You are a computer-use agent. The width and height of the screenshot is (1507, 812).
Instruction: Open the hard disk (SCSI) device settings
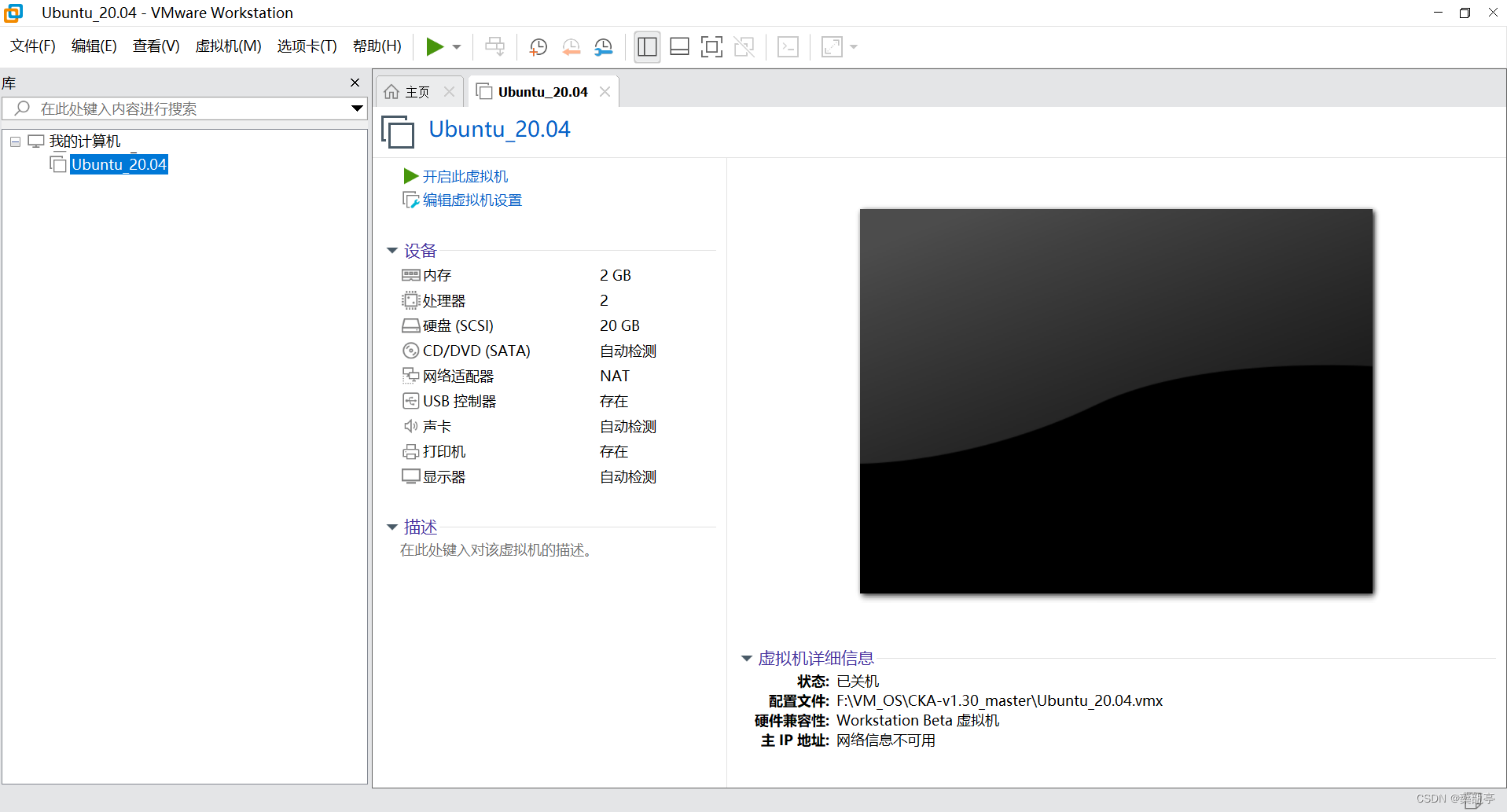tap(458, 325)
